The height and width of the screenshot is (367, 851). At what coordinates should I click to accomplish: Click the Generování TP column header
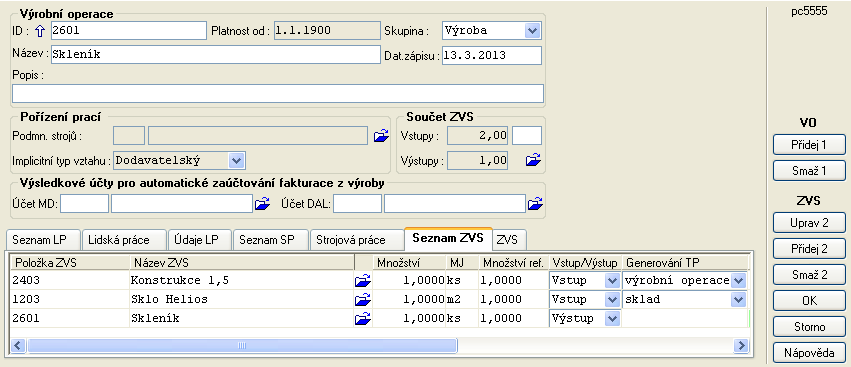coord(685,263)
